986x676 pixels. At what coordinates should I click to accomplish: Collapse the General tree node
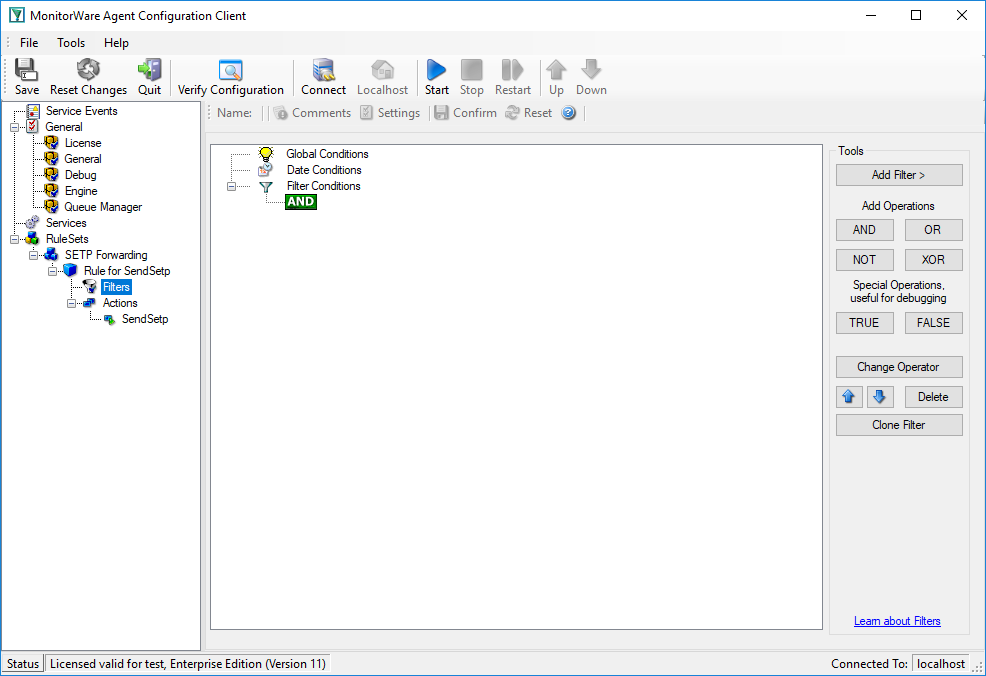point(14,127)
